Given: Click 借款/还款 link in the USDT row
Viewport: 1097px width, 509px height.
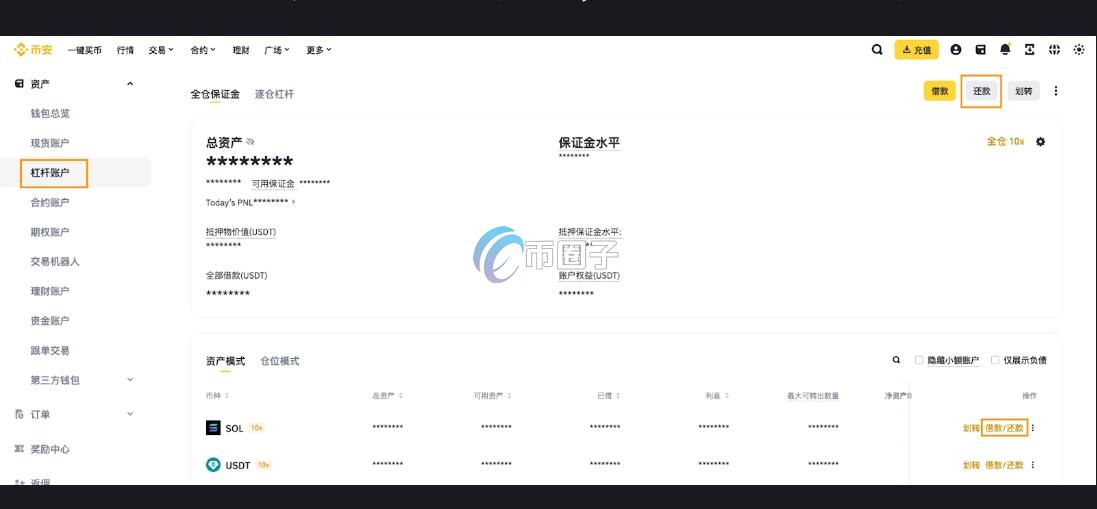Looking at the screenshot, I should (x=1005, y=465).
